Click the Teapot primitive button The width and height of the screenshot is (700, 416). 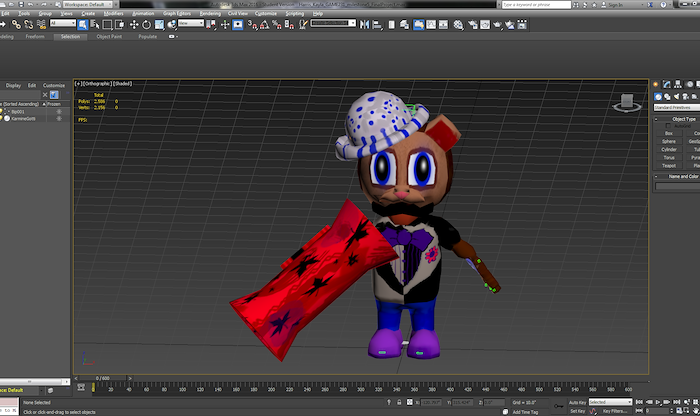669,166
